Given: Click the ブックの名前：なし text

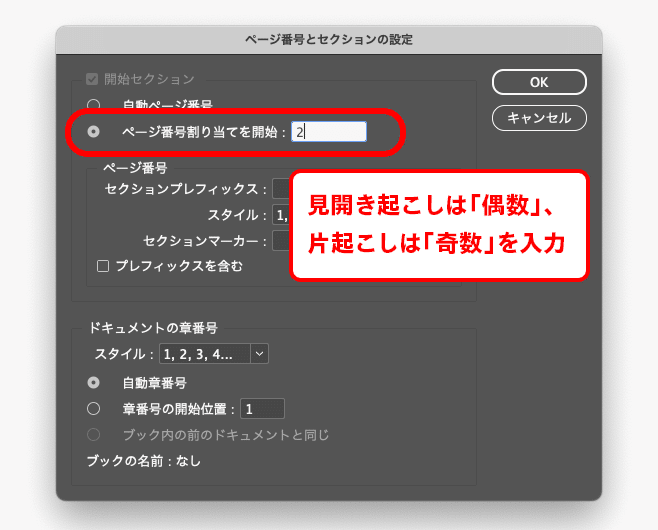Looking at the screenshot, I should click(144, 461).
